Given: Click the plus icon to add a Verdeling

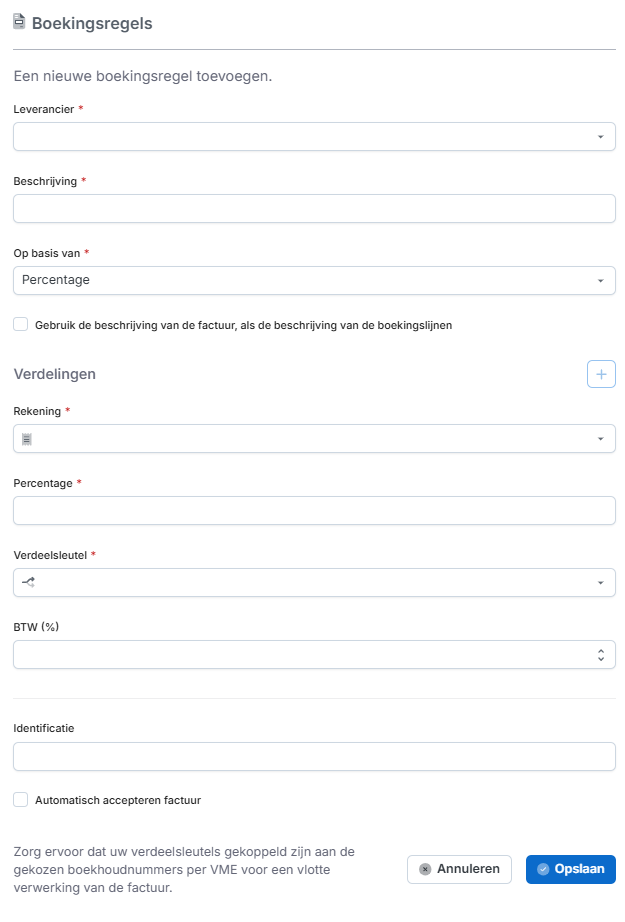Looking at the screenshot, I should [601, 374].
